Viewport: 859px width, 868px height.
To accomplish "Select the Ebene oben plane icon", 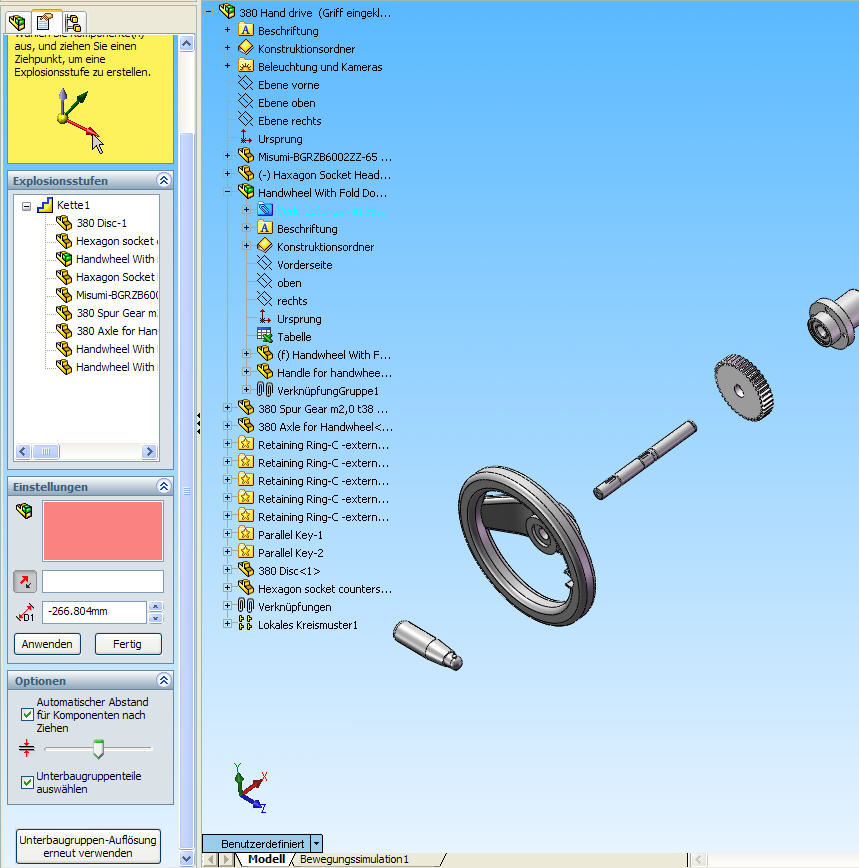I will click(x=246, y=102).
